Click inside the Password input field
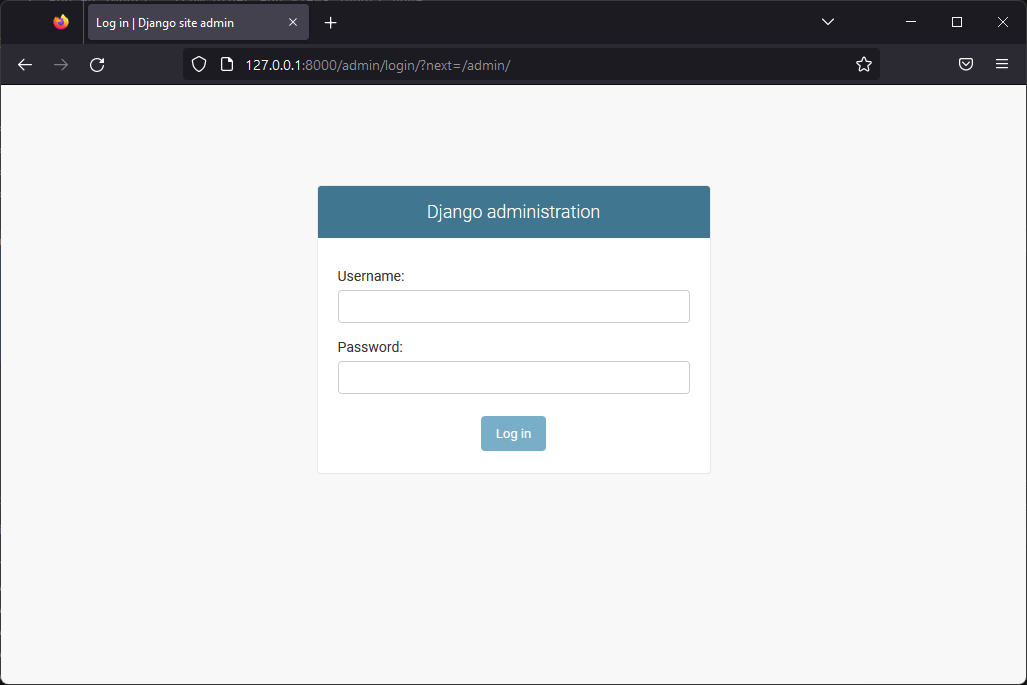Image resolution: width=1027 pixels, height=685 pixels. pos(513,377)
